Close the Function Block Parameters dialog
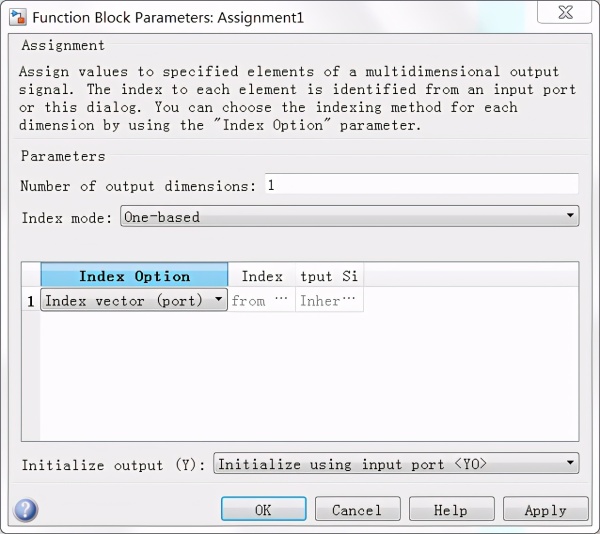 (564, 12)
